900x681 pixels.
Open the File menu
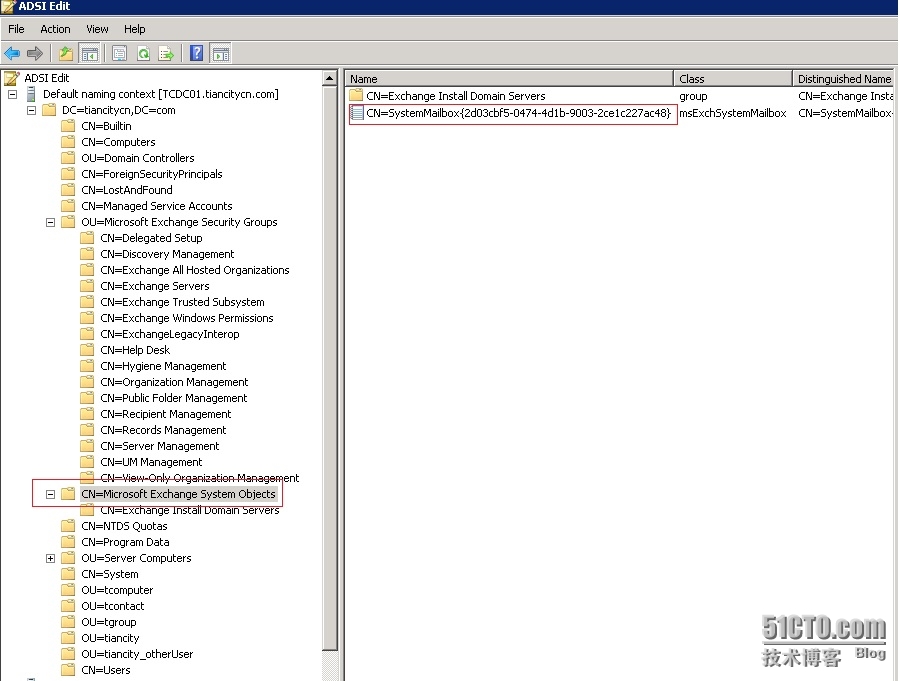[x=16, y=29]
